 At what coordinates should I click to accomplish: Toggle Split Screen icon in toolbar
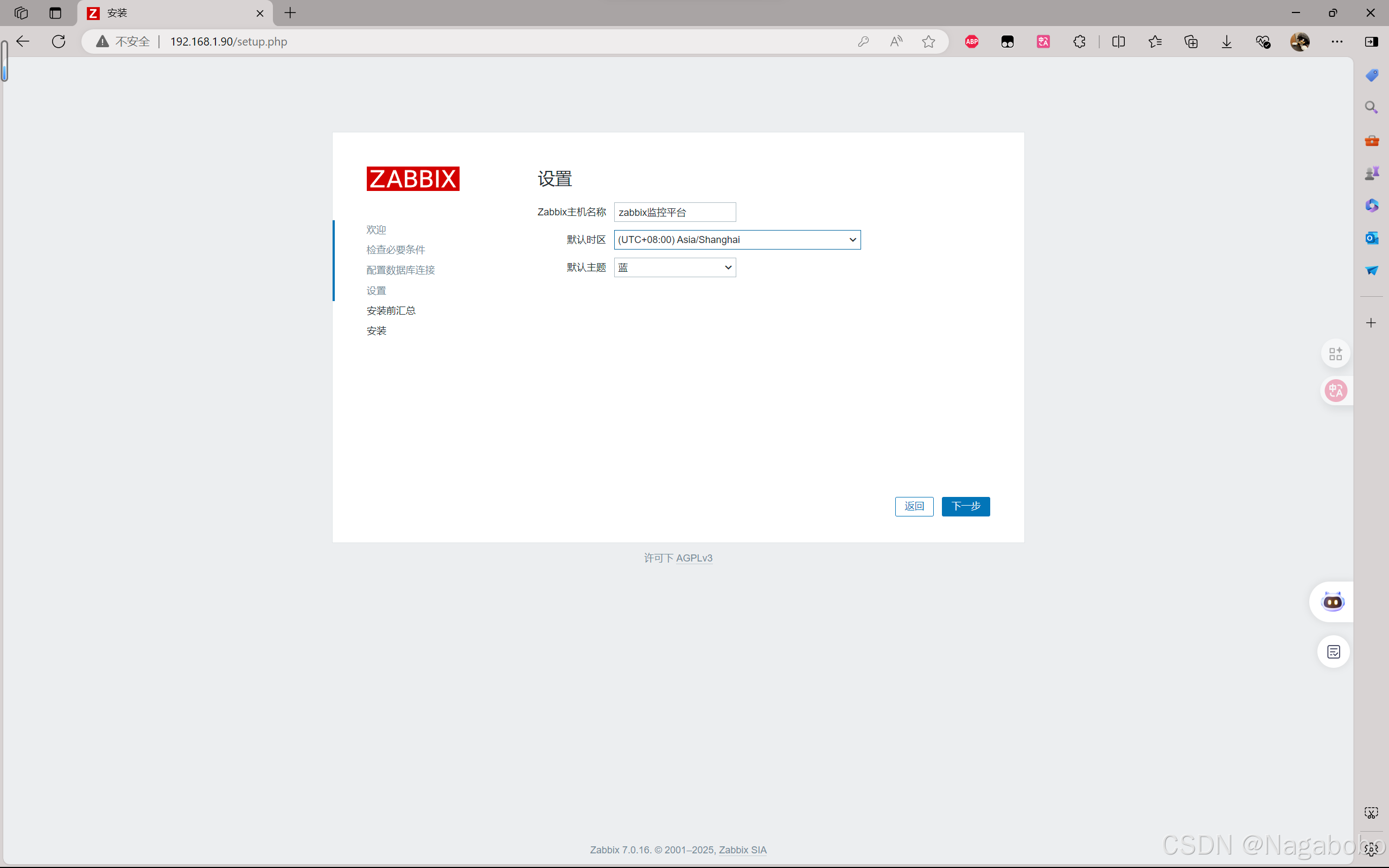coord(1118,41)
